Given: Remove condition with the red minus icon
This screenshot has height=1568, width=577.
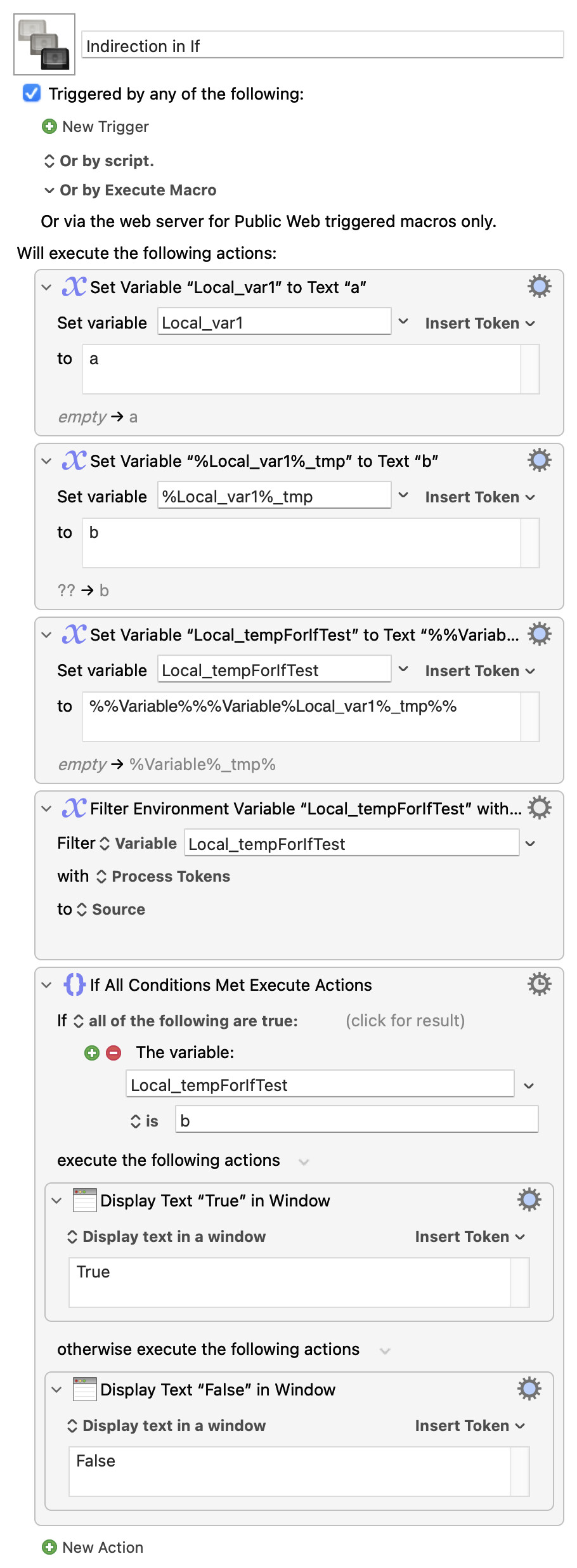Looking at the screenshot, I should point(113,1053).
